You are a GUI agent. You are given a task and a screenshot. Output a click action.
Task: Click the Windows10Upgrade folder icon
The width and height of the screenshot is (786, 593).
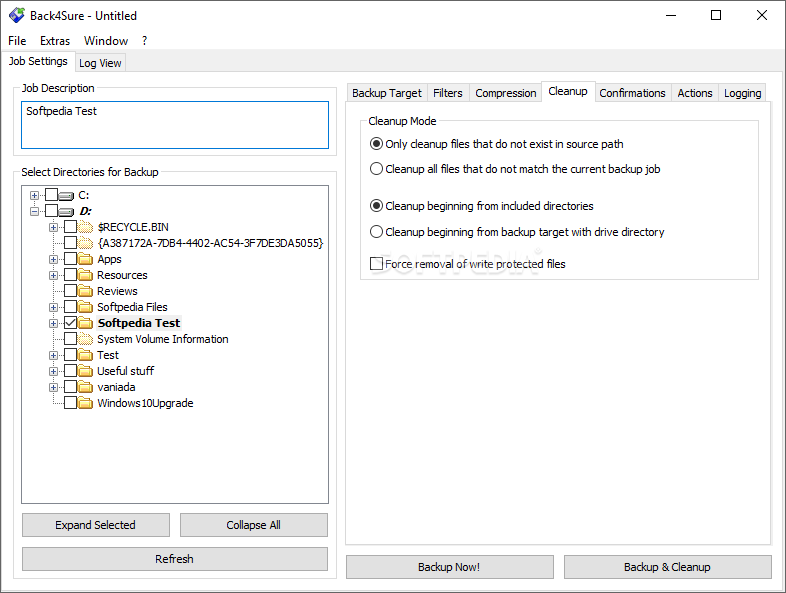[86, 404]
